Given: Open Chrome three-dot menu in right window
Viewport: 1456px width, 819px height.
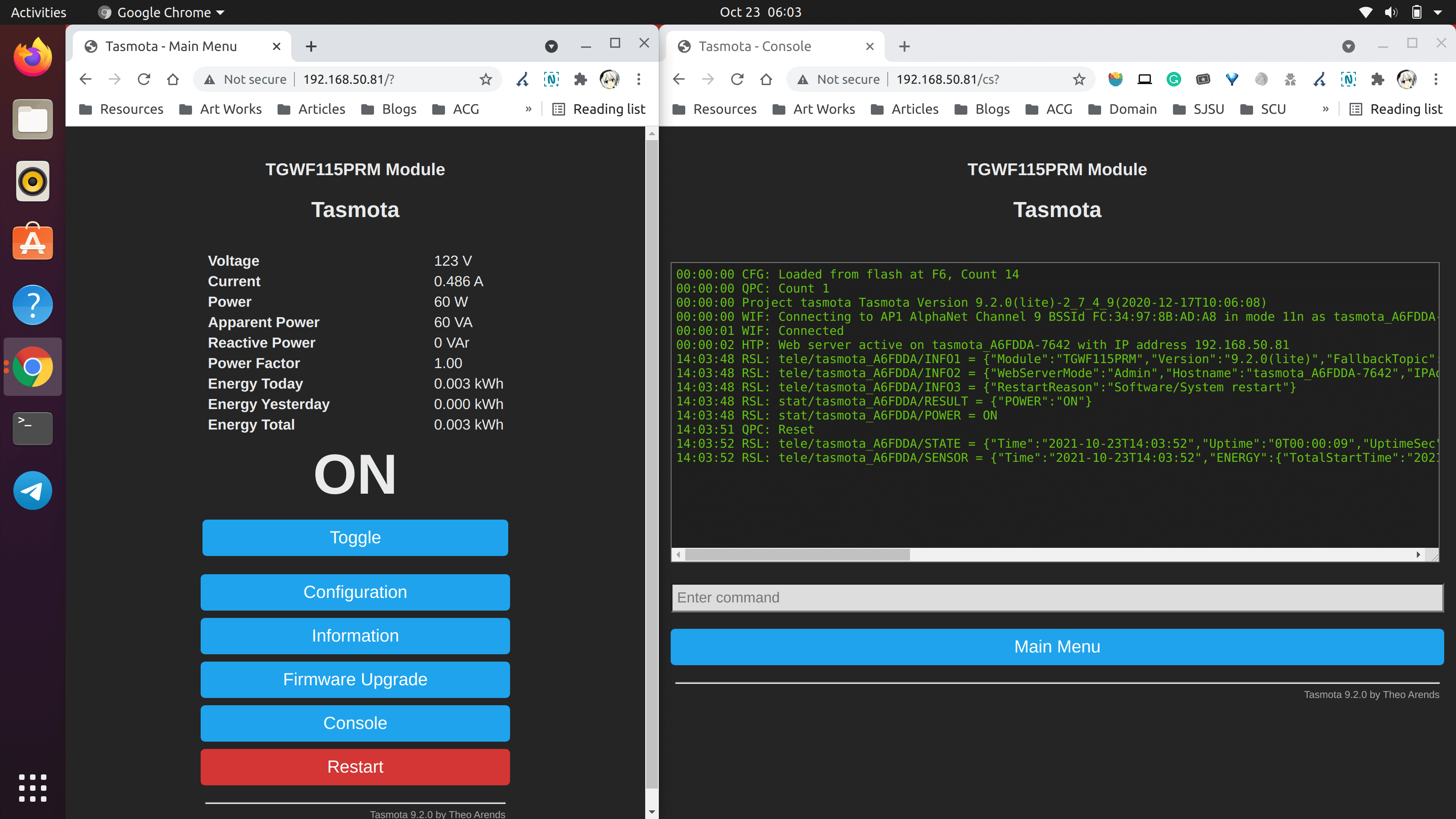Looking at the screenshot, I should click(x=1436, y=79).
